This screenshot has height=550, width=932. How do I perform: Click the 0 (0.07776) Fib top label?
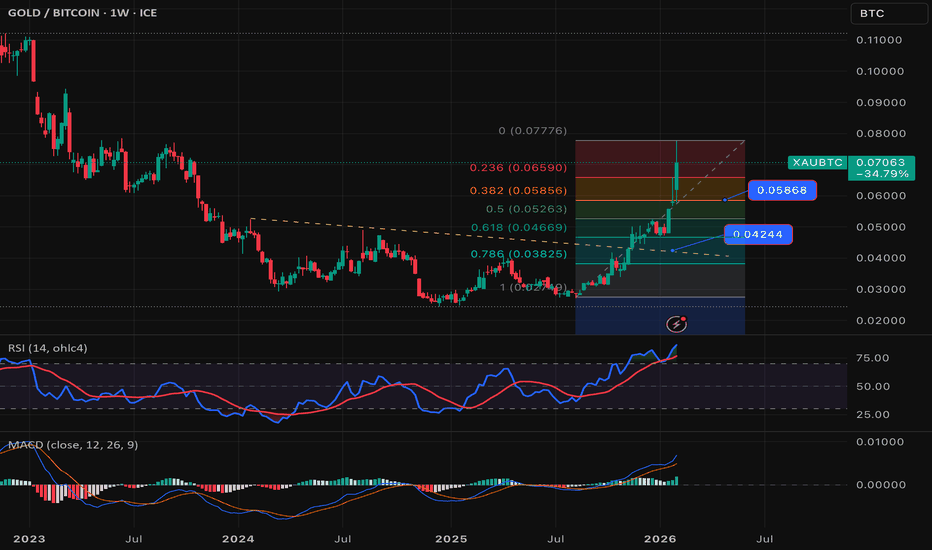click(x=533, y=131)
